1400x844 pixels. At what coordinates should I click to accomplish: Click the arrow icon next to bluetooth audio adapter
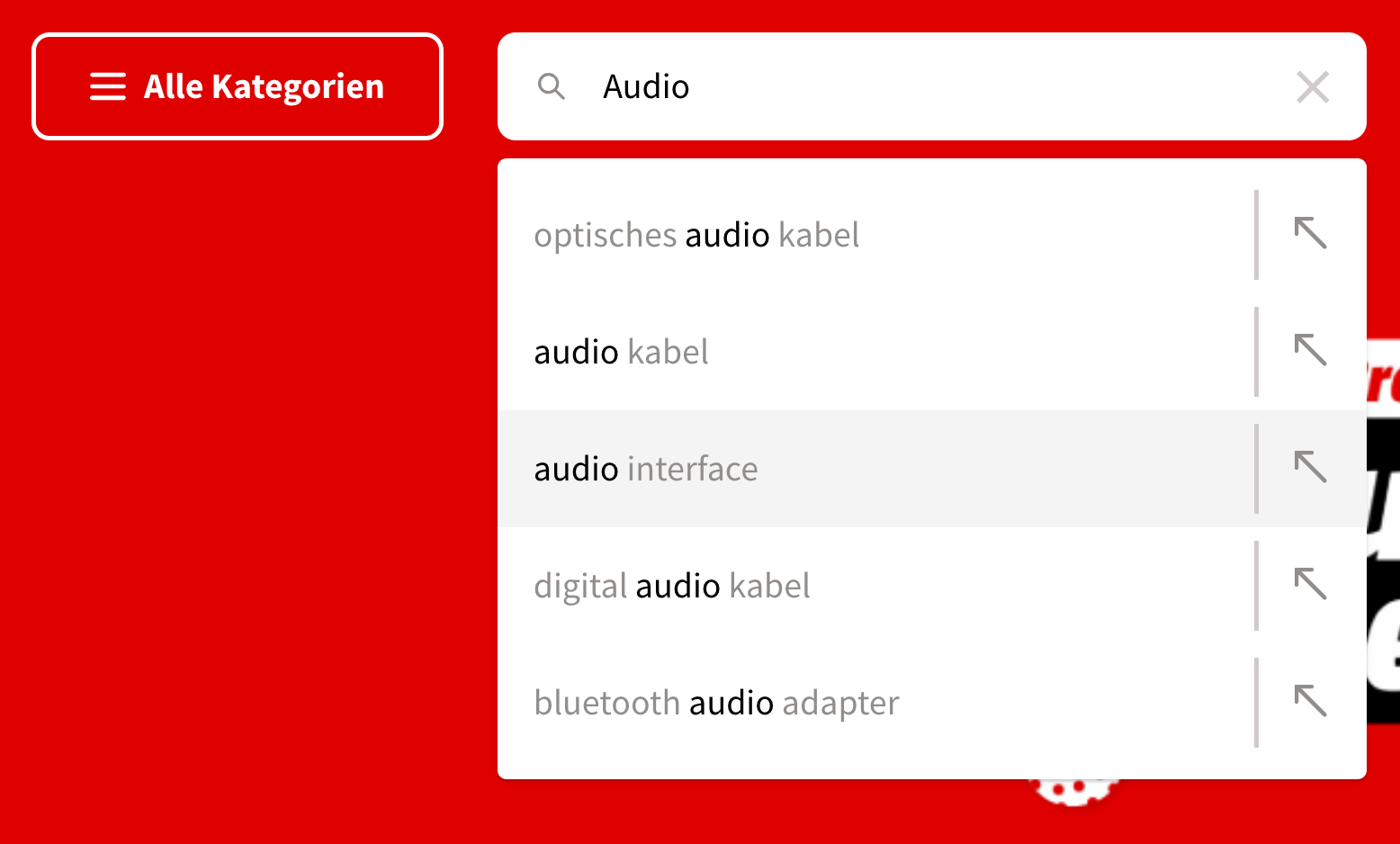point(1312,702)
